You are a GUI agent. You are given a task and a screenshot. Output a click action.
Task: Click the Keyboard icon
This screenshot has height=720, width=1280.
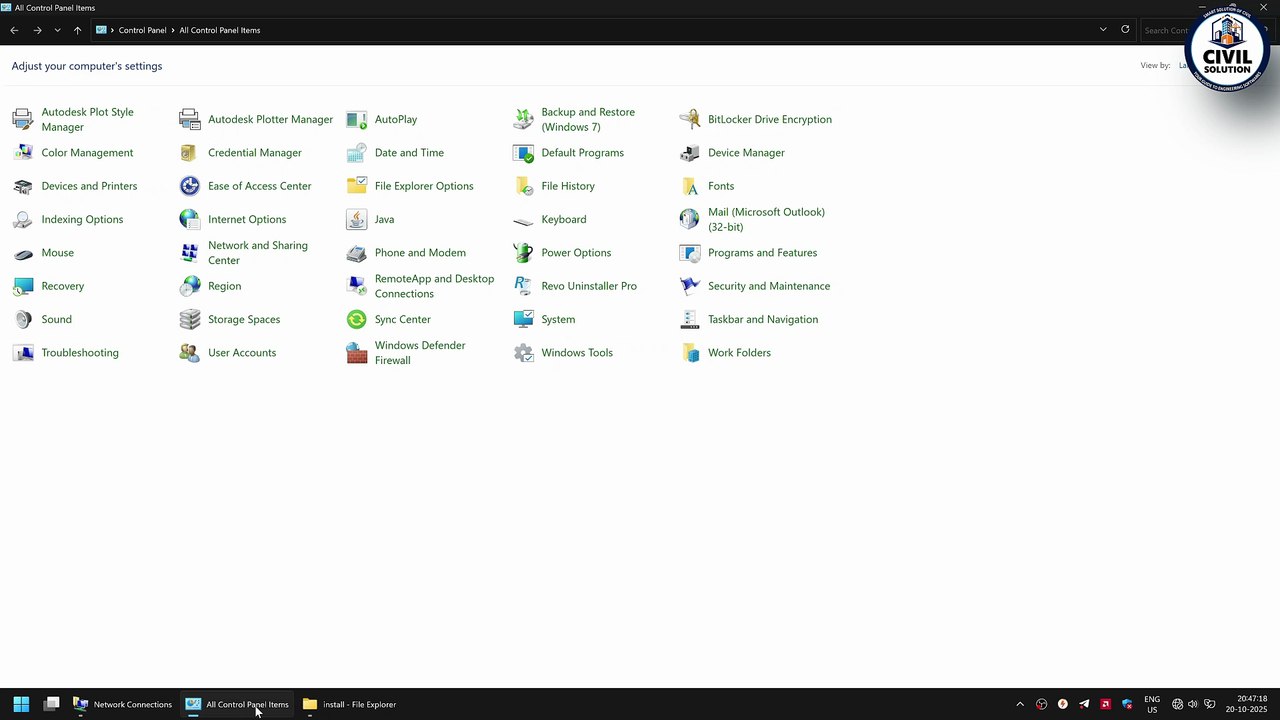point(524,220)
